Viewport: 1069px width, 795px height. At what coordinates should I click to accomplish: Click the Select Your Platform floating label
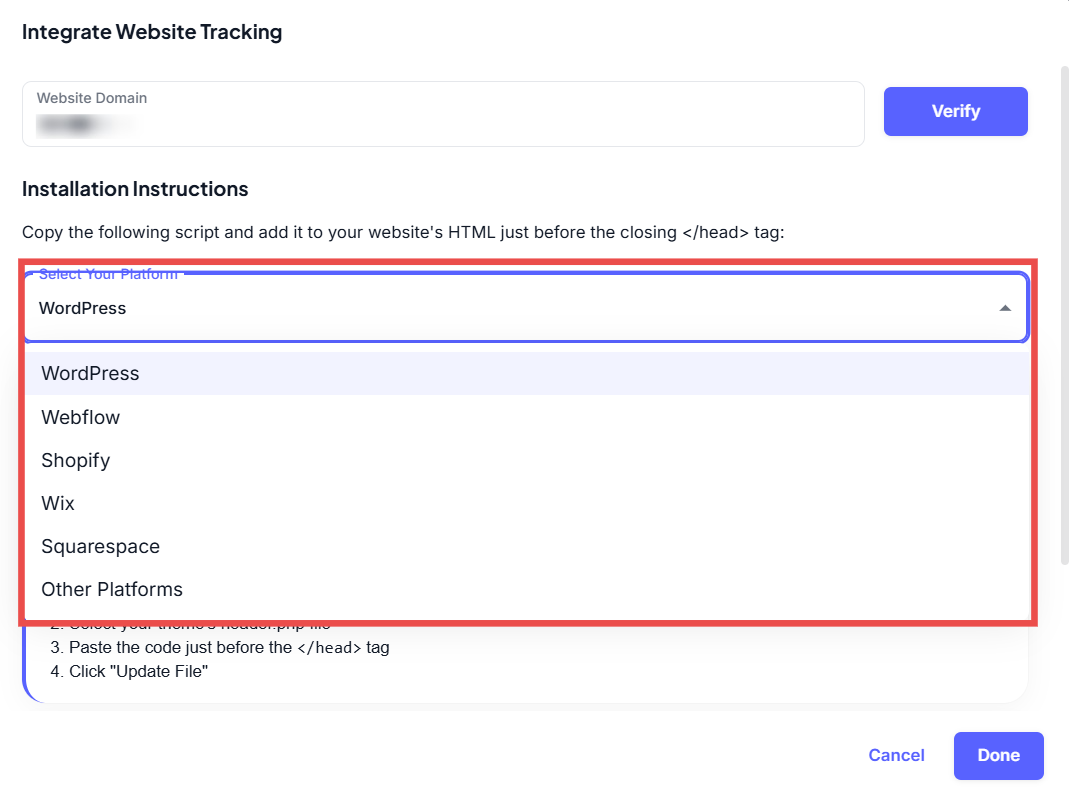tap(108, 274)
